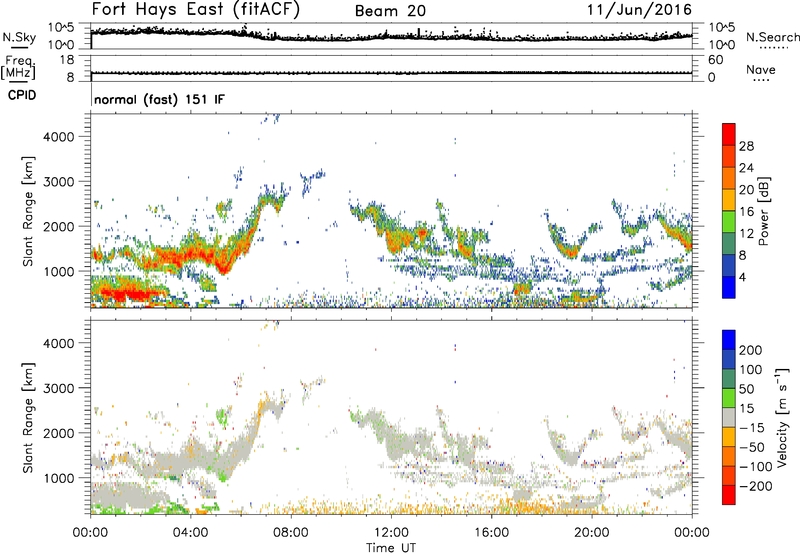Click the "18" tick on frequency axis
This screenshot has height=554, width=800.
67,60
